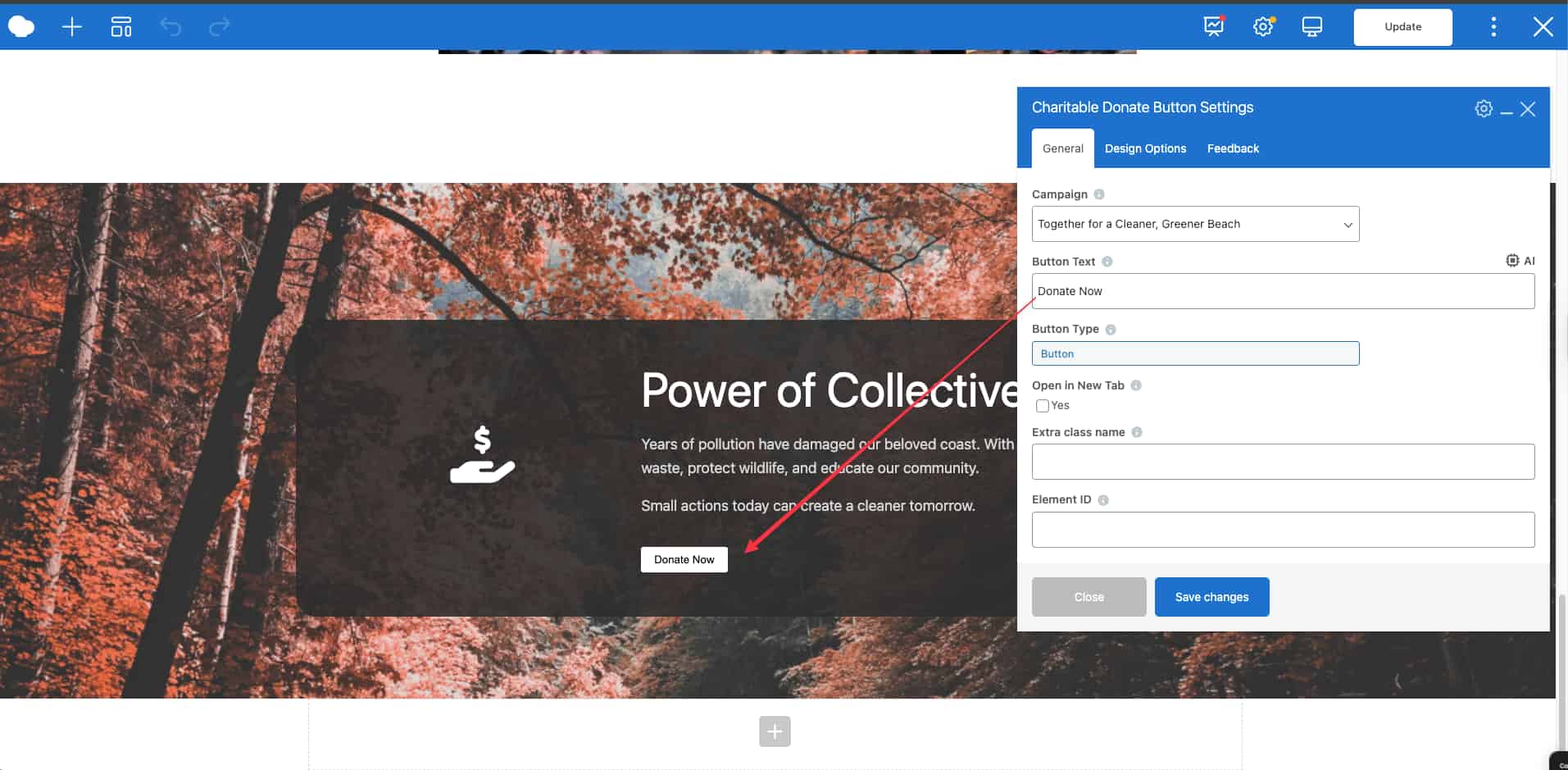Open responsive view monitor icon
Screen dimensions: 1568x770
(1311, 27)
